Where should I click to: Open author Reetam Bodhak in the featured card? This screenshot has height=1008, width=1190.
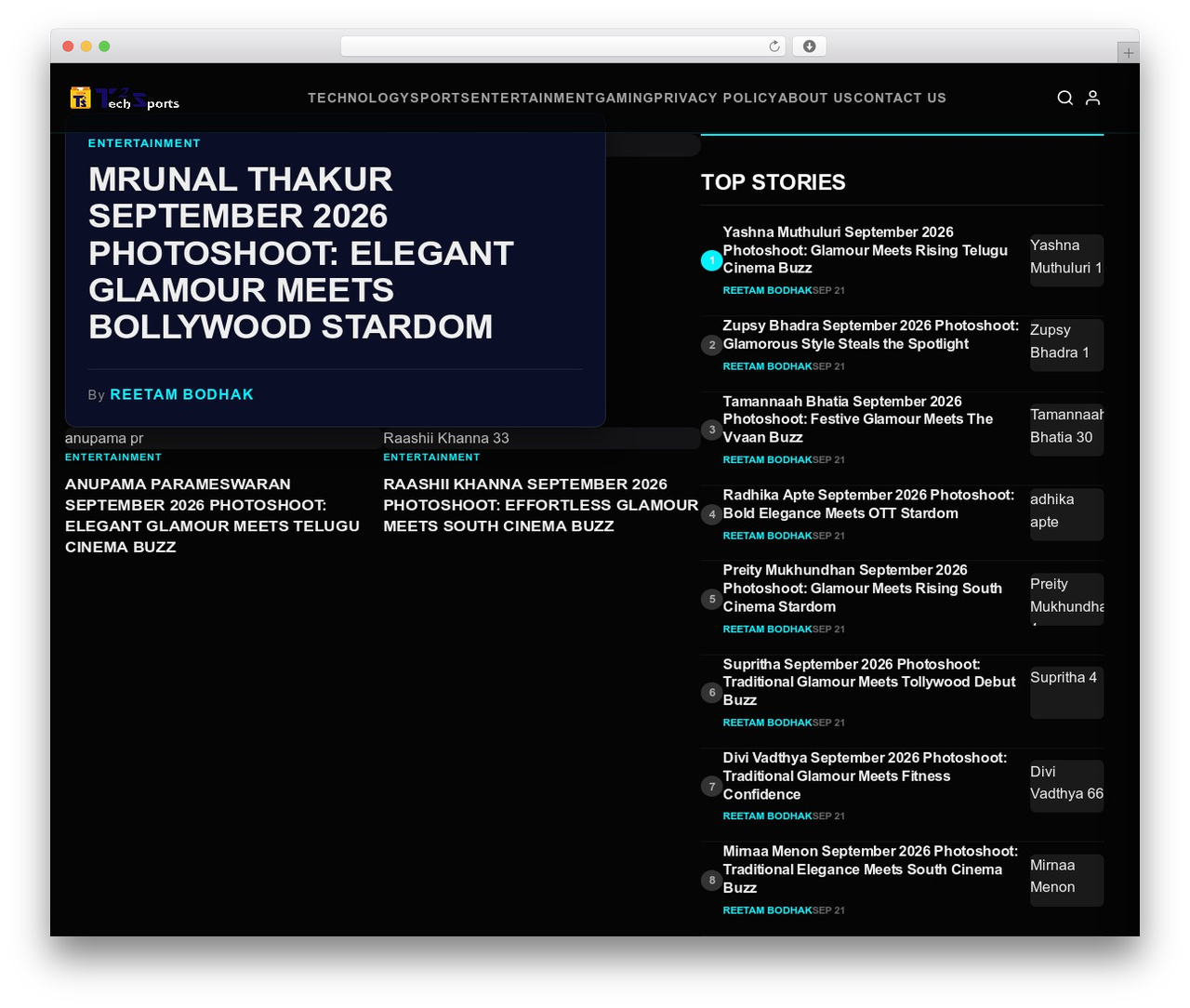(181, 394)
